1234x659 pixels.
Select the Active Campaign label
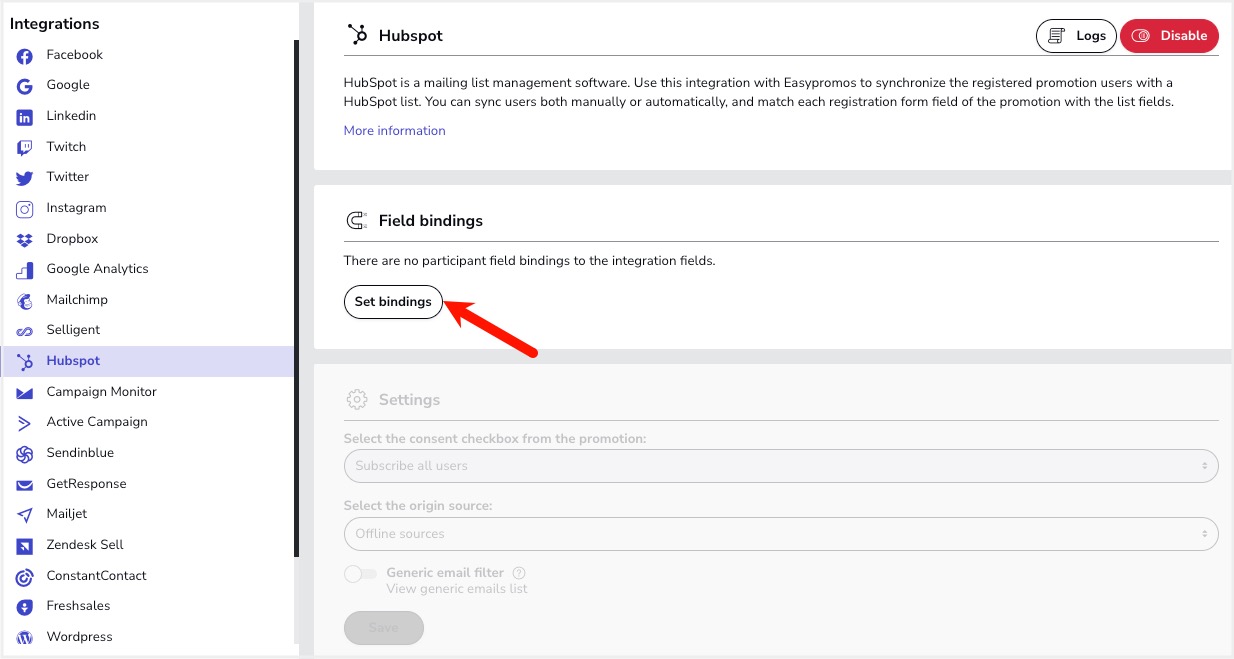[97, 422]
